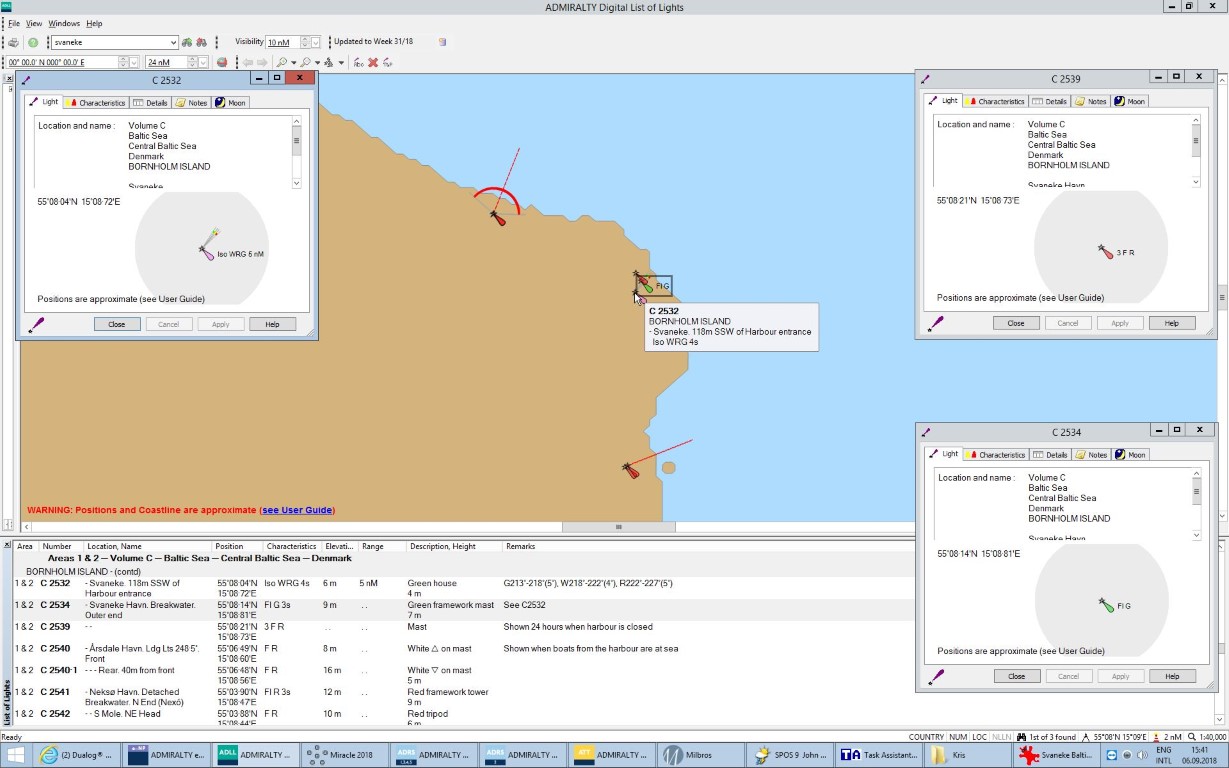1229x768 pixels.
Task: Open the zoom-in options dropdown arrow
Action: 294,62
